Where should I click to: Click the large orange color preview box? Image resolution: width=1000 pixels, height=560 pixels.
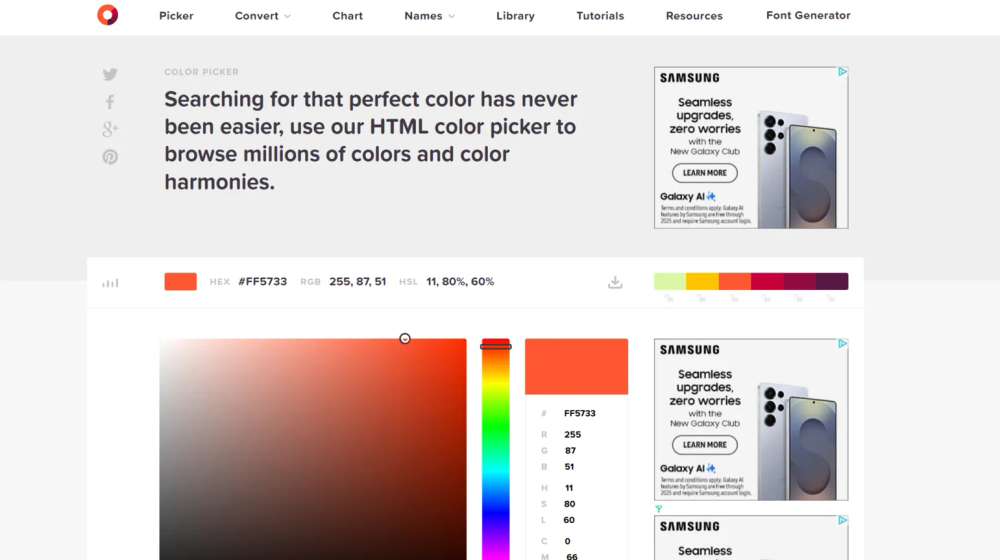577,366
